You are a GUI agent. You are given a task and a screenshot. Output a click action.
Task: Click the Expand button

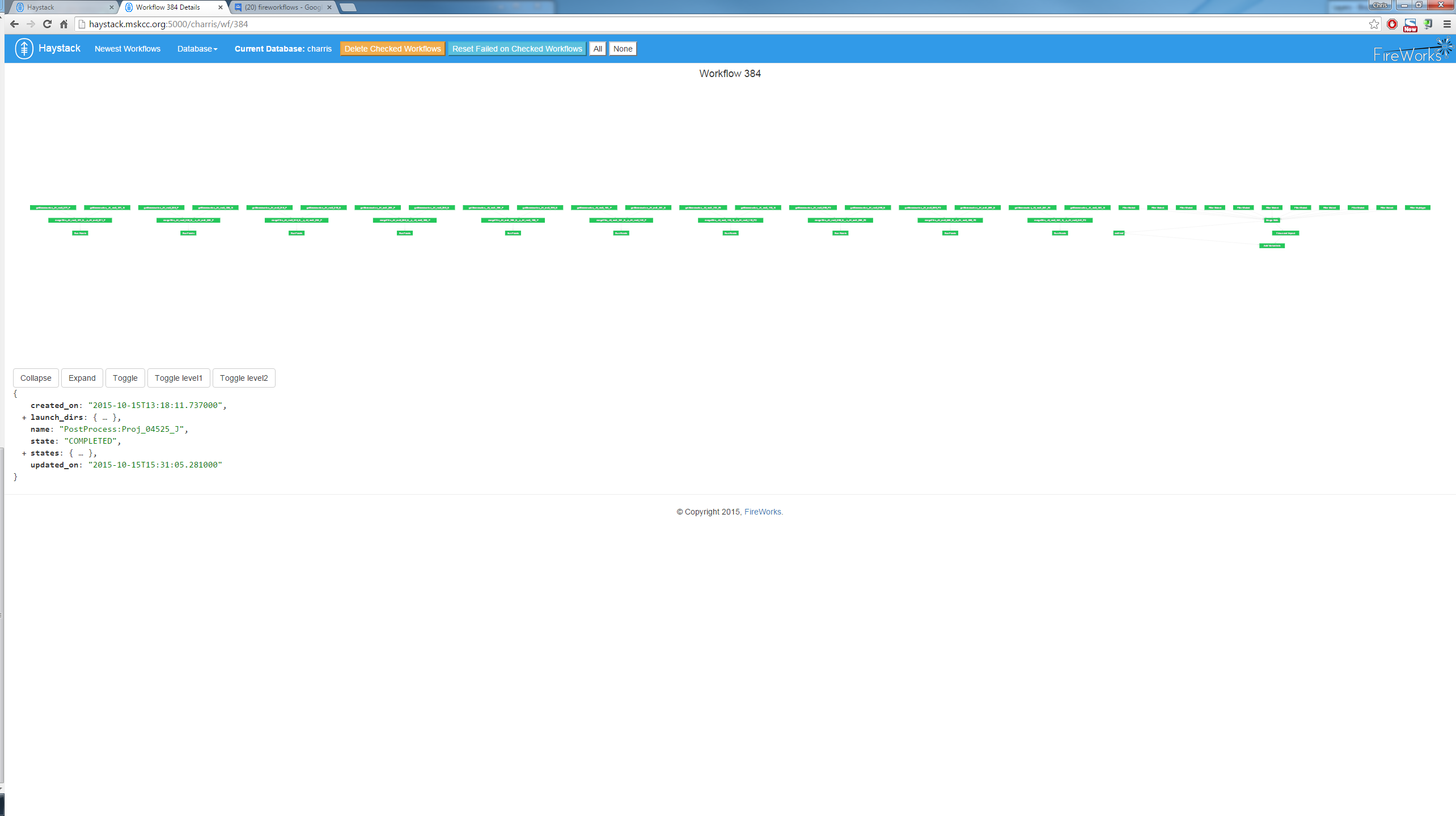(81, 377)
